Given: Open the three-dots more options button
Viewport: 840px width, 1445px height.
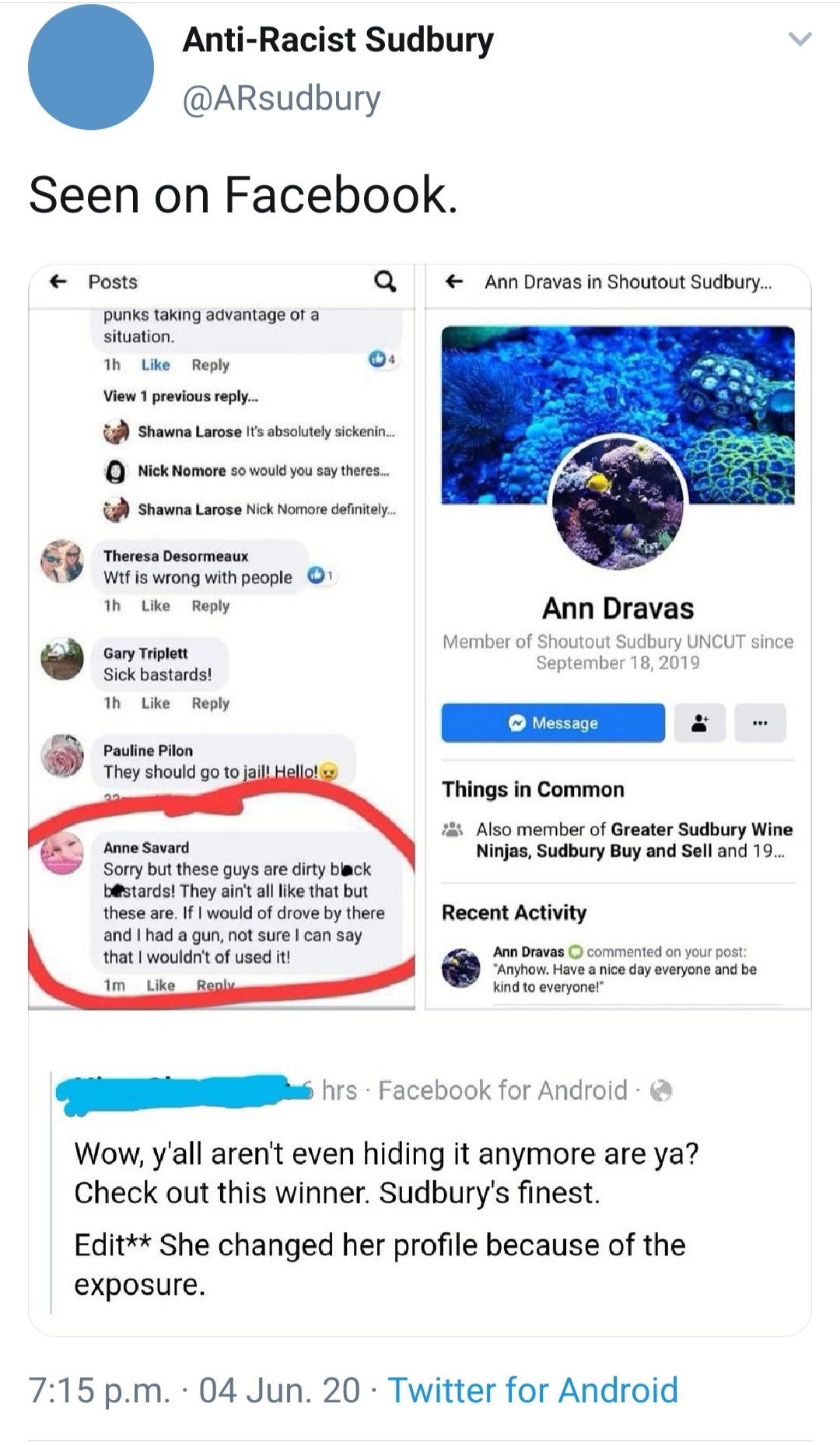Looking at the screenshot, I should tap(760, 723).
